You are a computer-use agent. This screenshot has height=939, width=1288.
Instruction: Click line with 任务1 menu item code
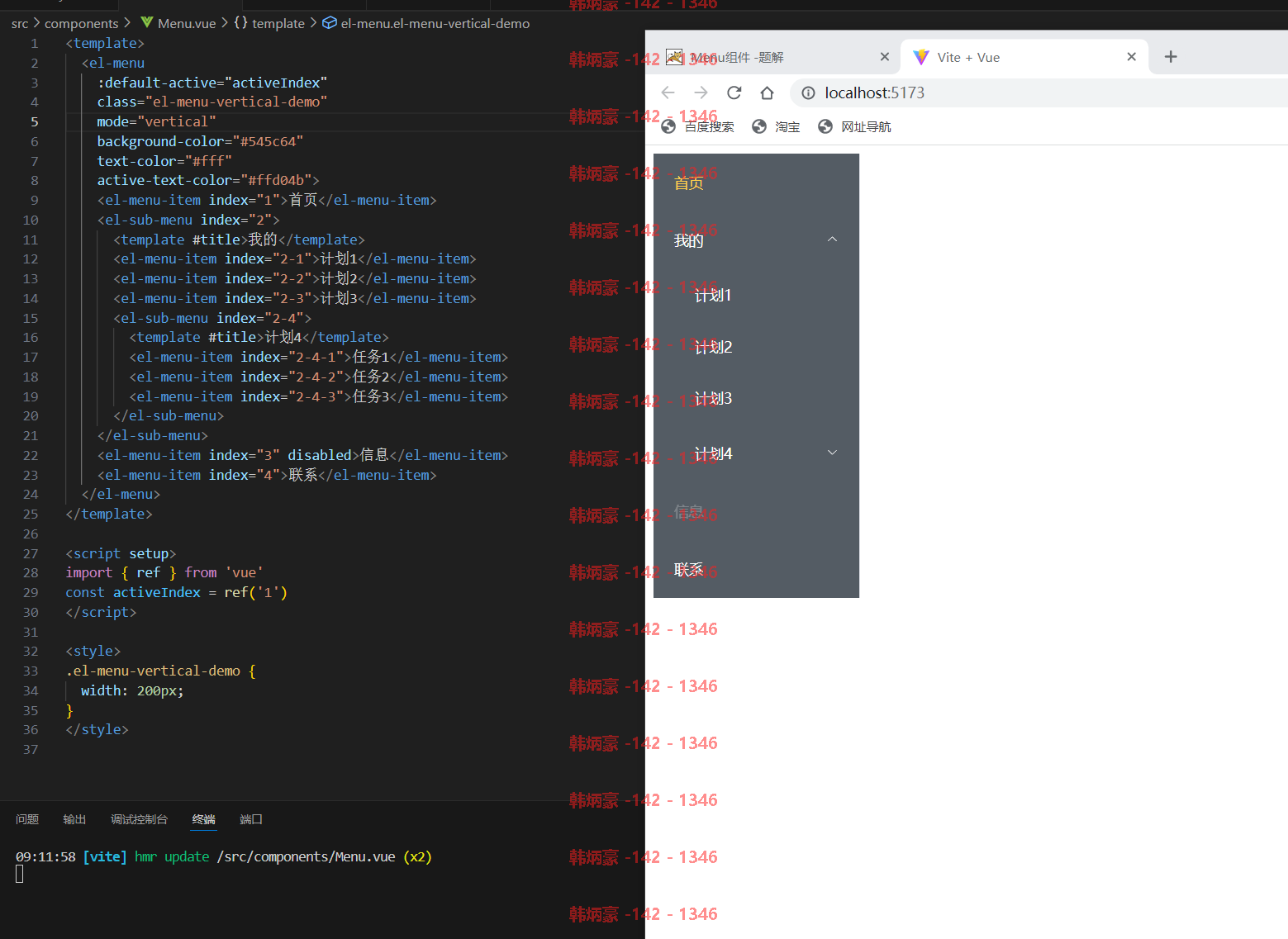tap(318, 357)
